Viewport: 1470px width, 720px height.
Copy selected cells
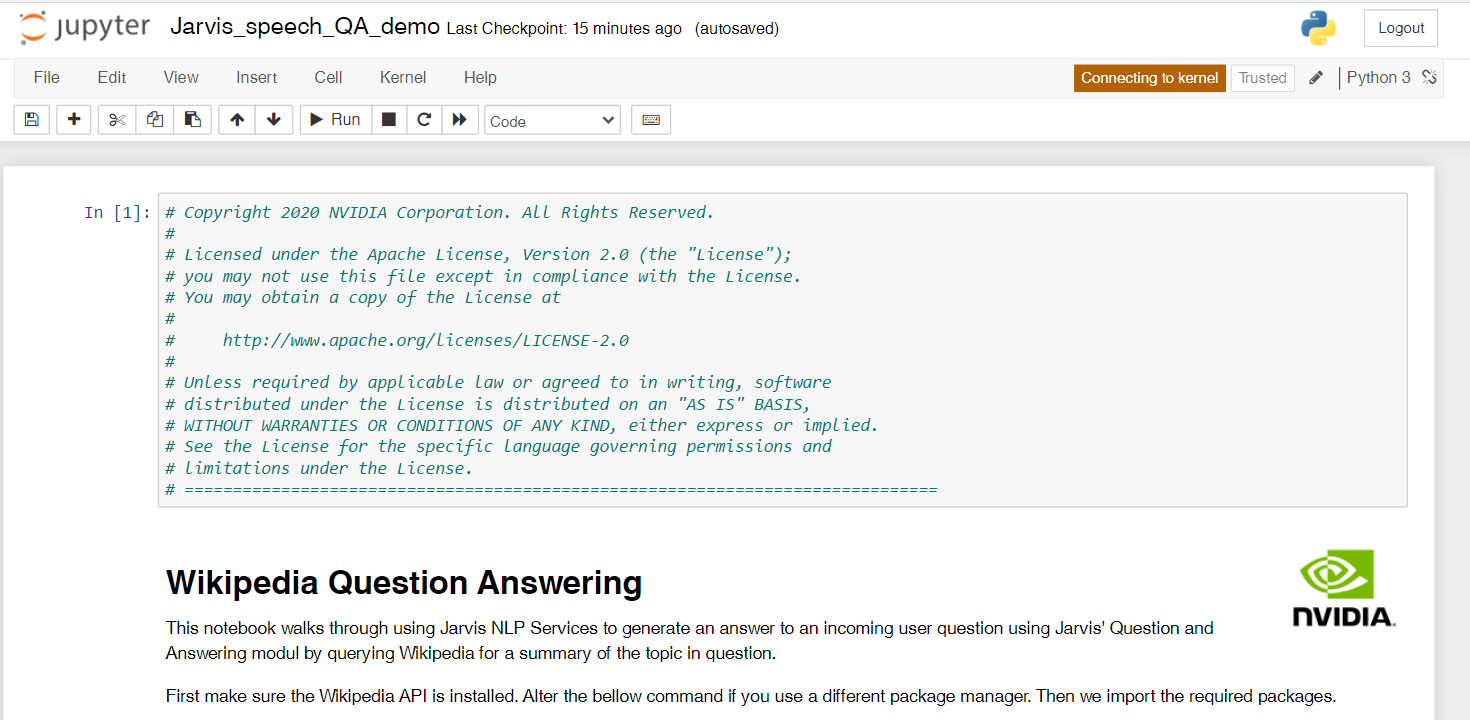click(155, 120)
